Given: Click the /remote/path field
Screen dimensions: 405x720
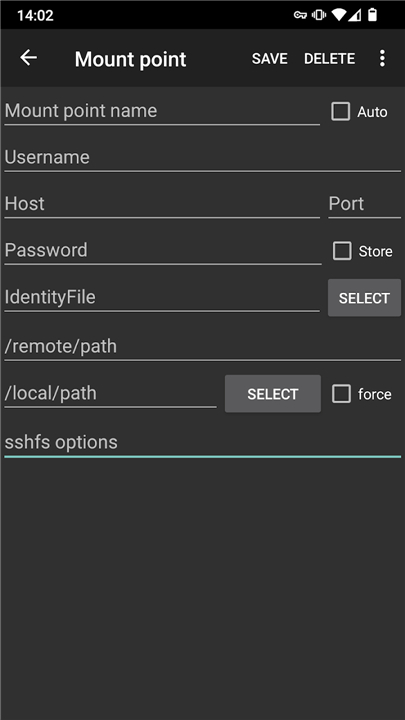Looking at the screenshot, I should [x=202, y=347].
